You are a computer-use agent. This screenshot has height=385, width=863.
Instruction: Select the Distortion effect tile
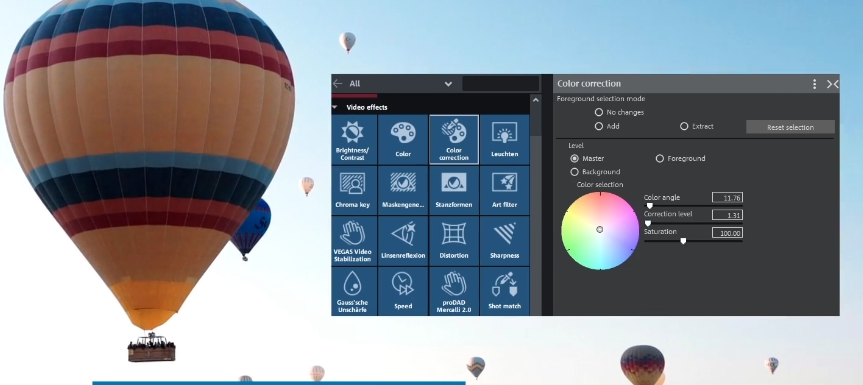coord(454,241)
